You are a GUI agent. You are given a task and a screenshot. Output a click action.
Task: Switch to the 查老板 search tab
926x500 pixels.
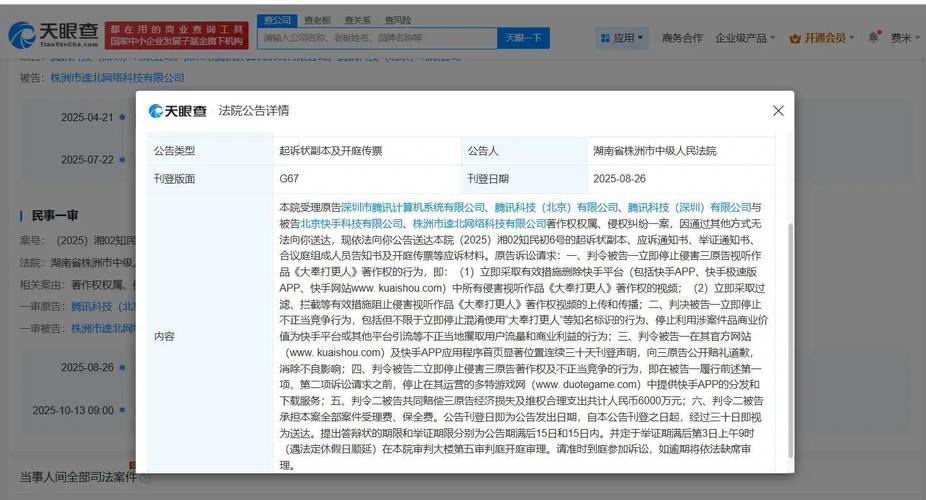point(317,19)
